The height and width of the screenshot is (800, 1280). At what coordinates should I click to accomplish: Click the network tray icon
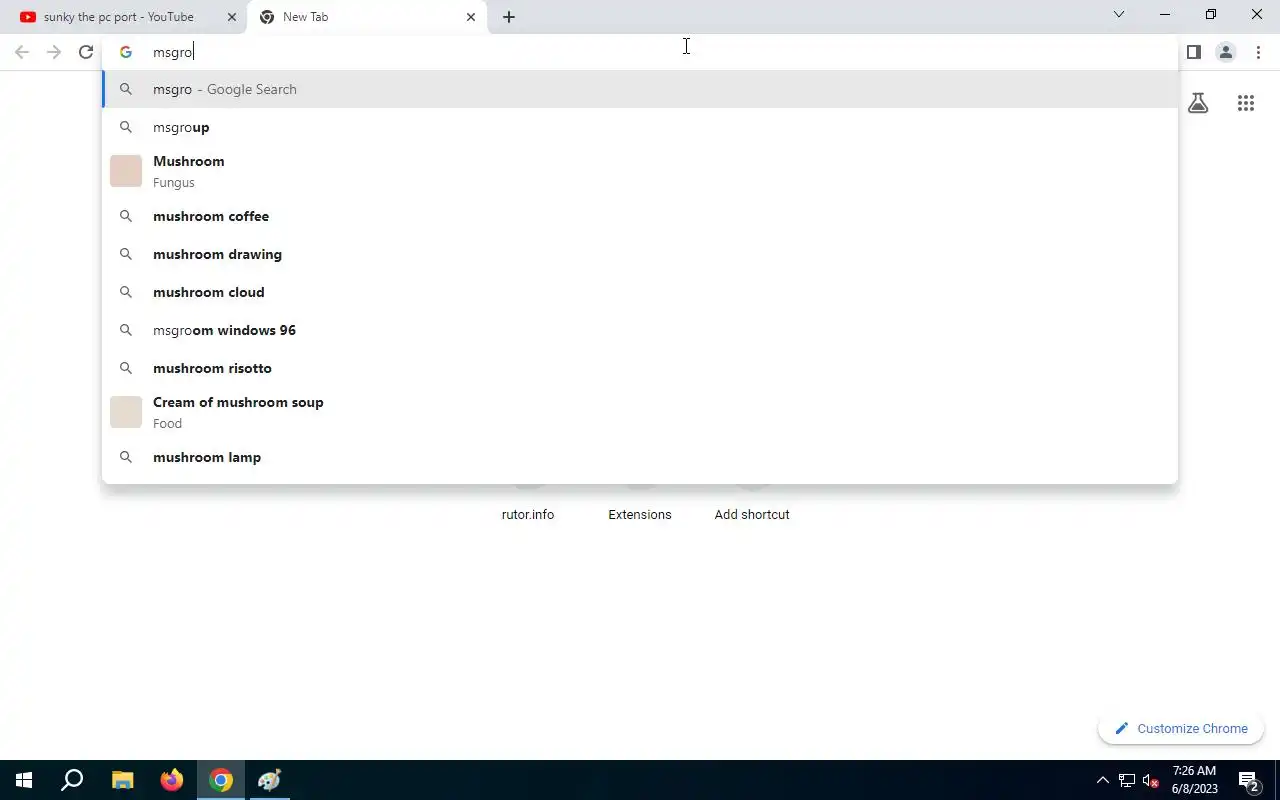[x=1127, y=780]
